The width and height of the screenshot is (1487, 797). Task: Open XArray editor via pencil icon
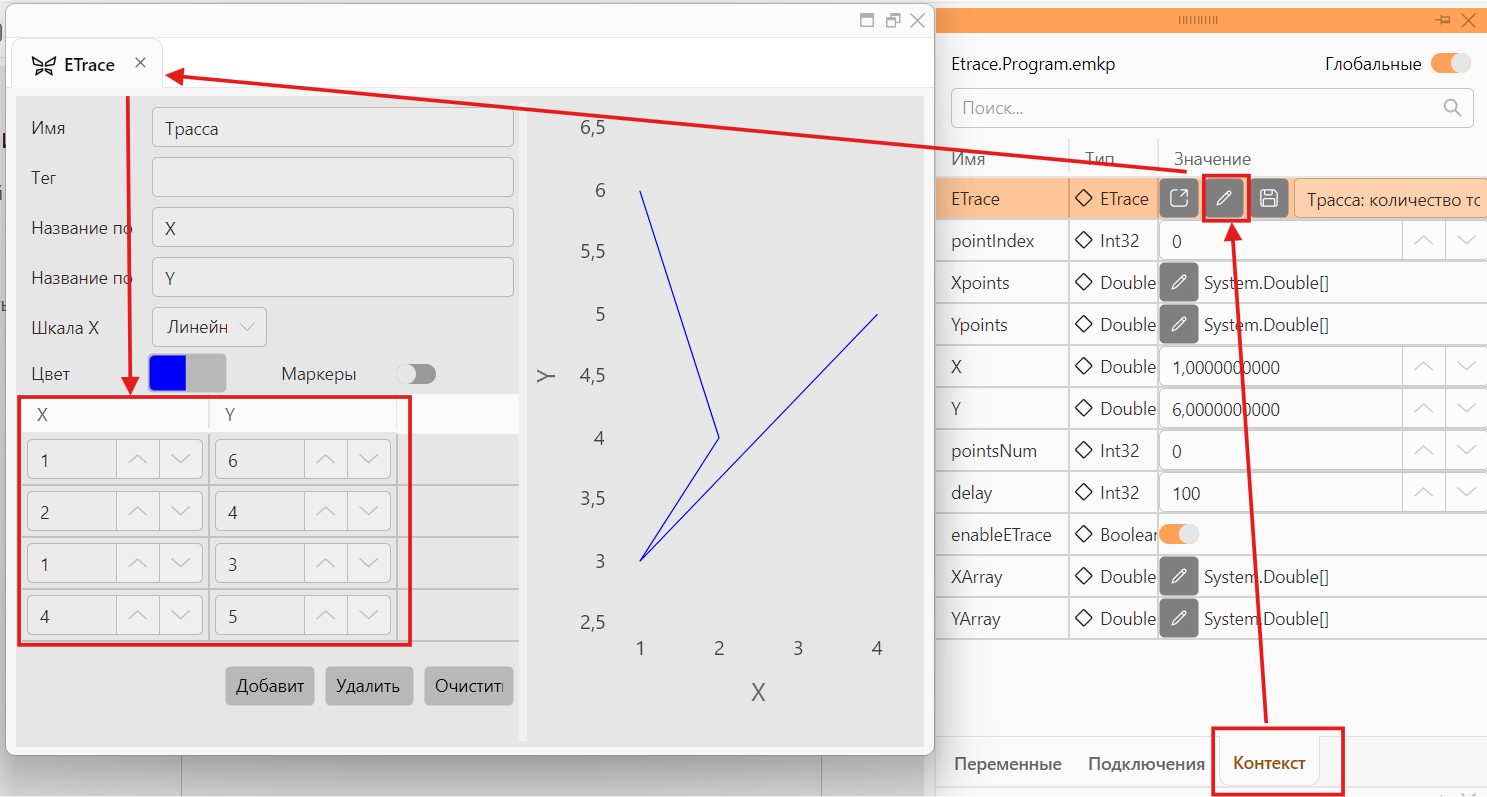[x=1178, y=577]
